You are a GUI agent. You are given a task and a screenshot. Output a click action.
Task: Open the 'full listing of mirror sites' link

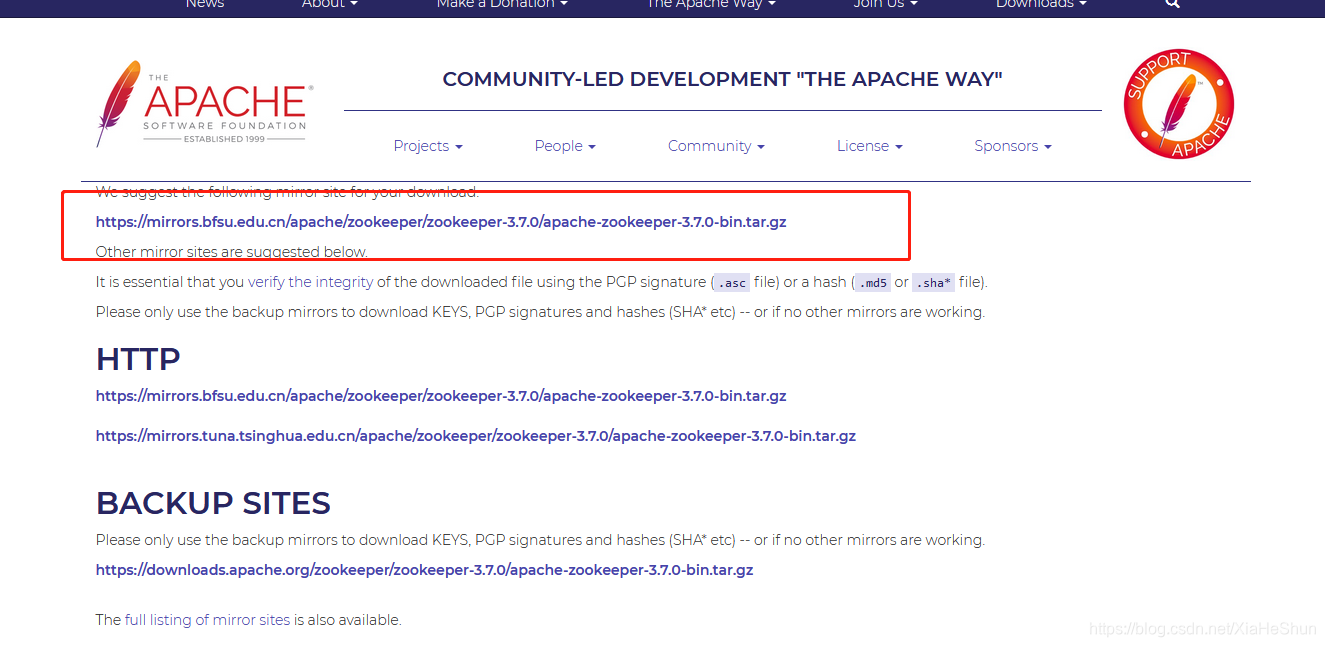click(207, 620)
